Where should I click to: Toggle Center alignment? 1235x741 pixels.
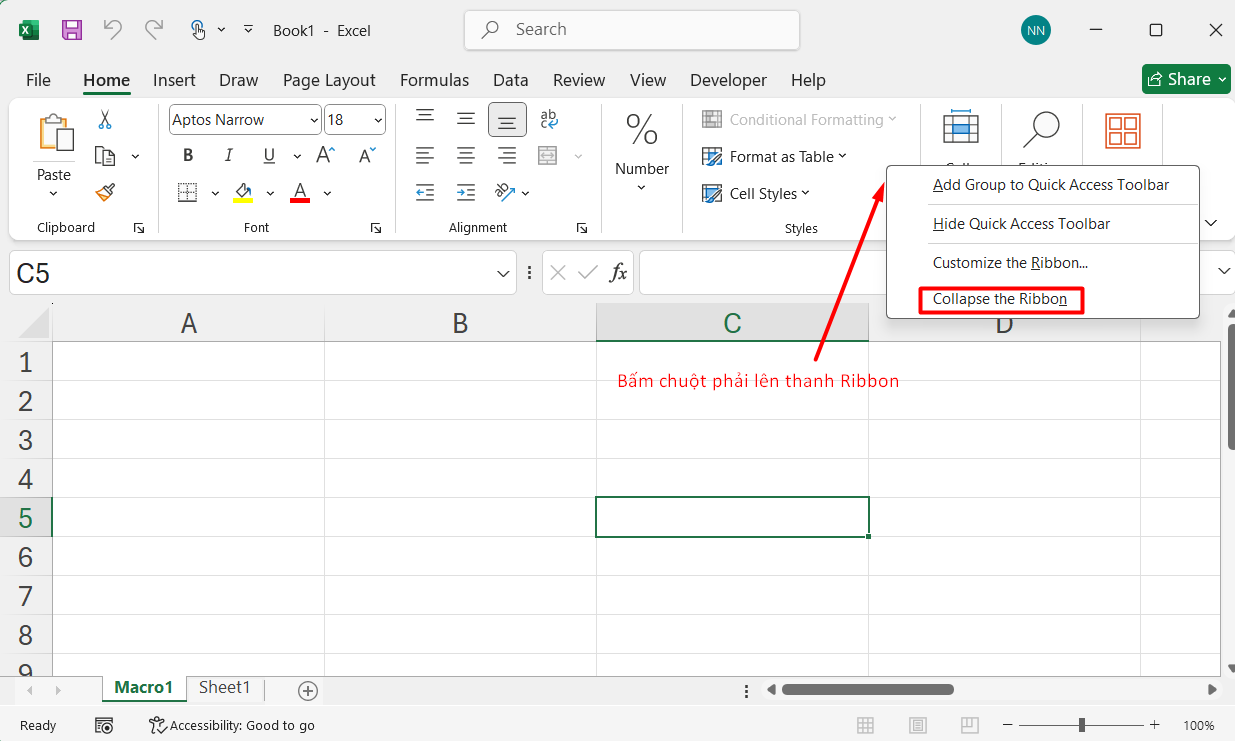(x=465, y=155)
